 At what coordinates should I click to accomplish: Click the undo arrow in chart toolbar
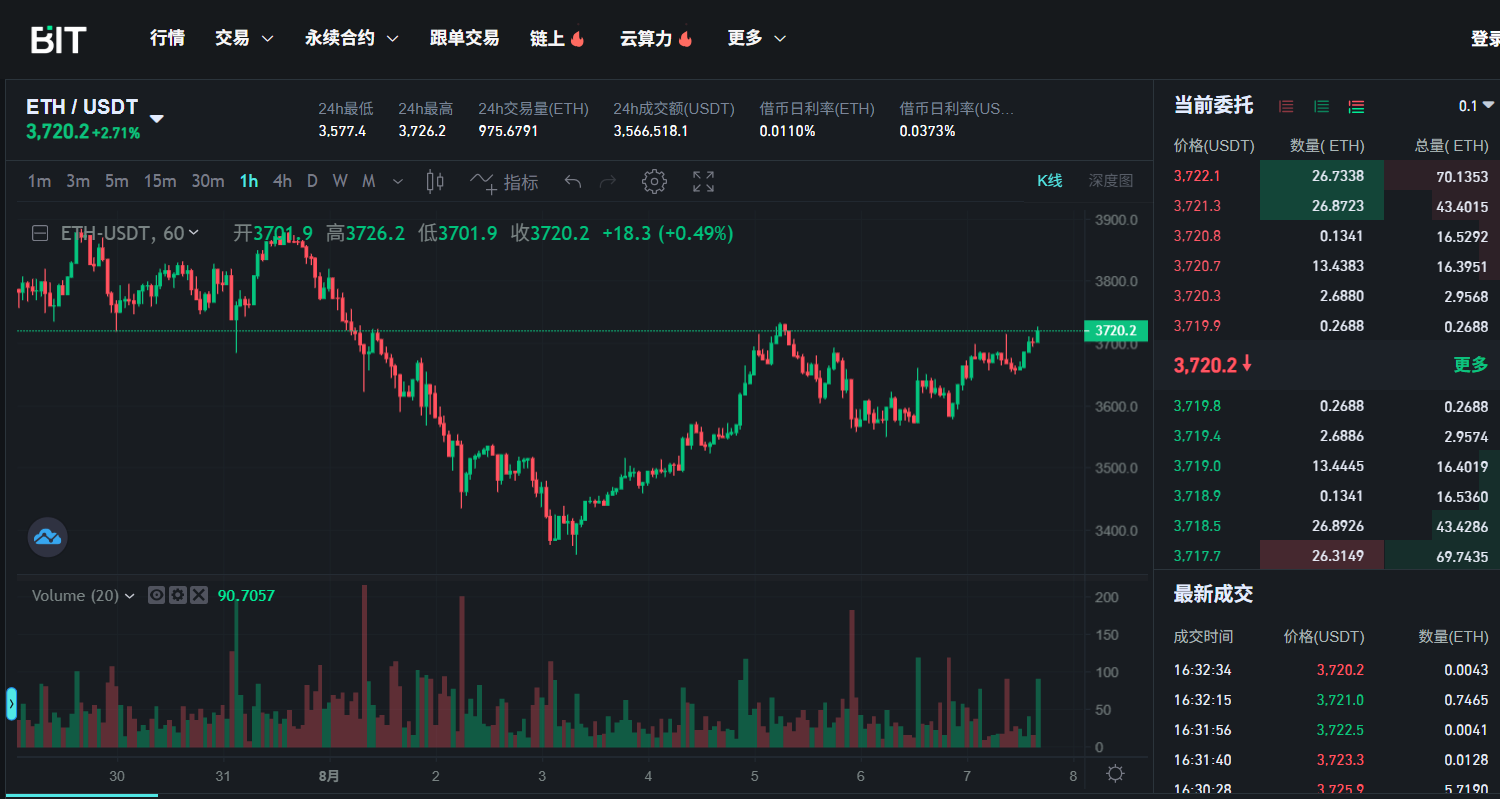[573, 181]
